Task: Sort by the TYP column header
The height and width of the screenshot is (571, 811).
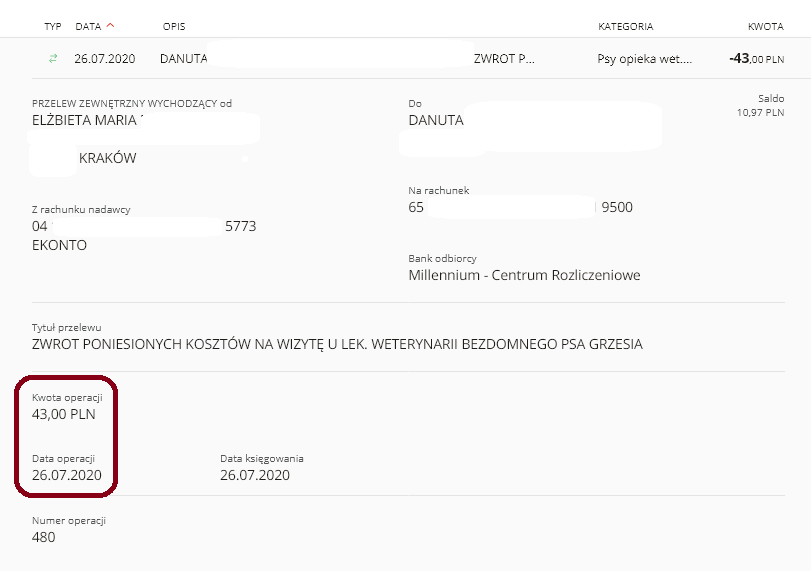Action: [53, 26]
